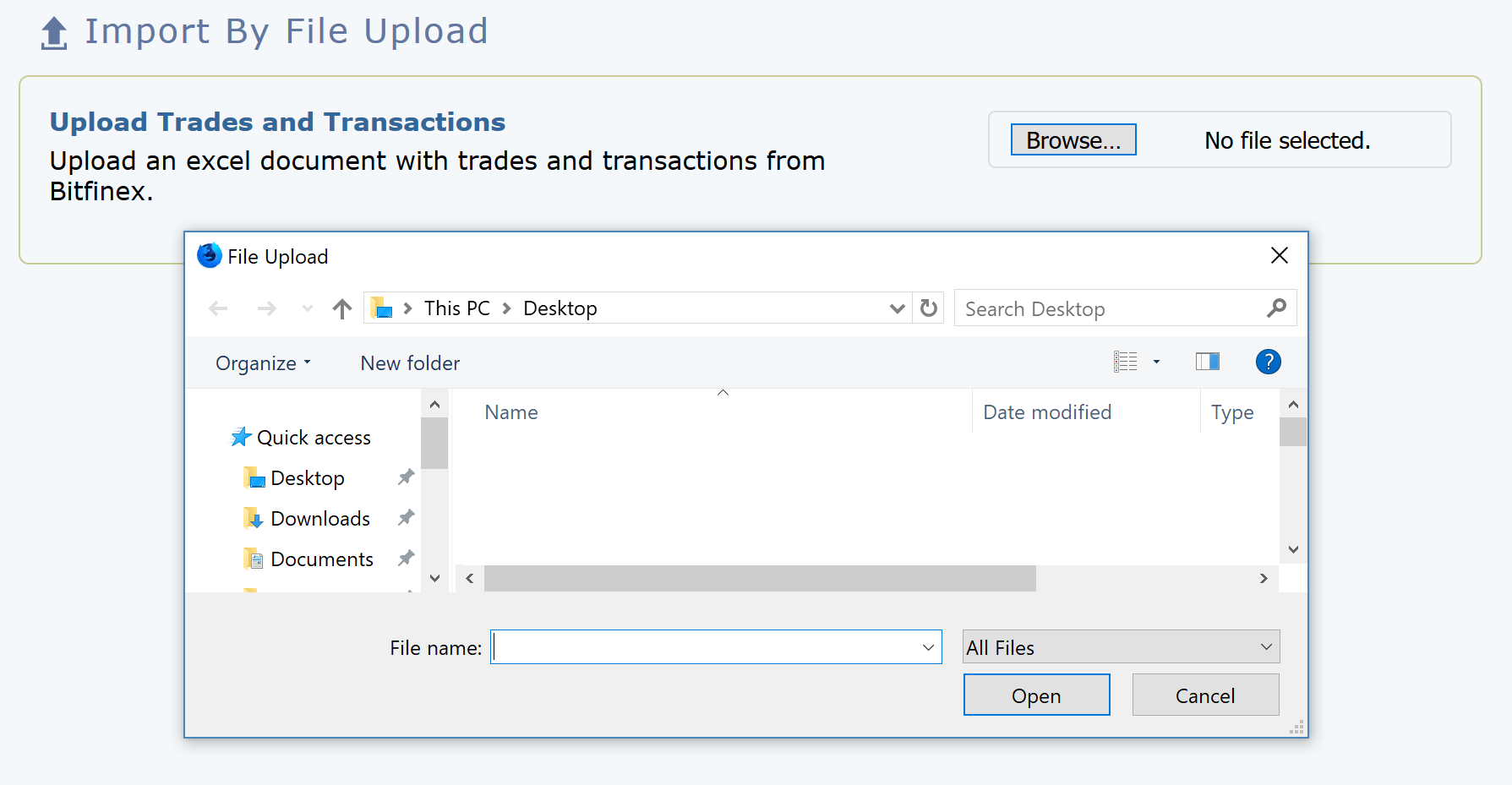Click the Browse... button
Screen dimensions: 1512x785
tap(1073, 140)
